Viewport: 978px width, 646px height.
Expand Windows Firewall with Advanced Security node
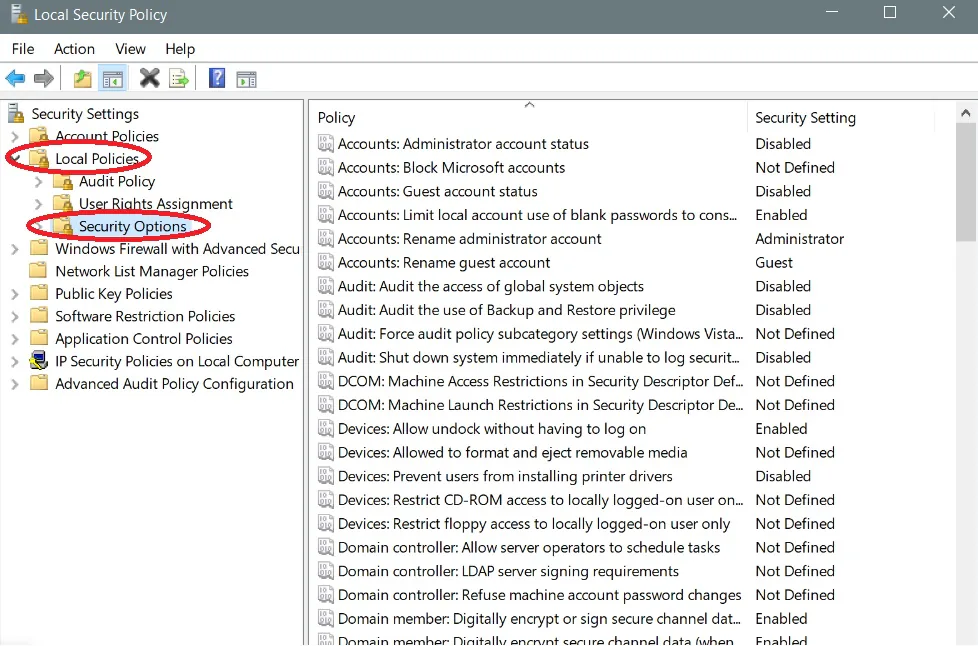[x=15, y=249]
